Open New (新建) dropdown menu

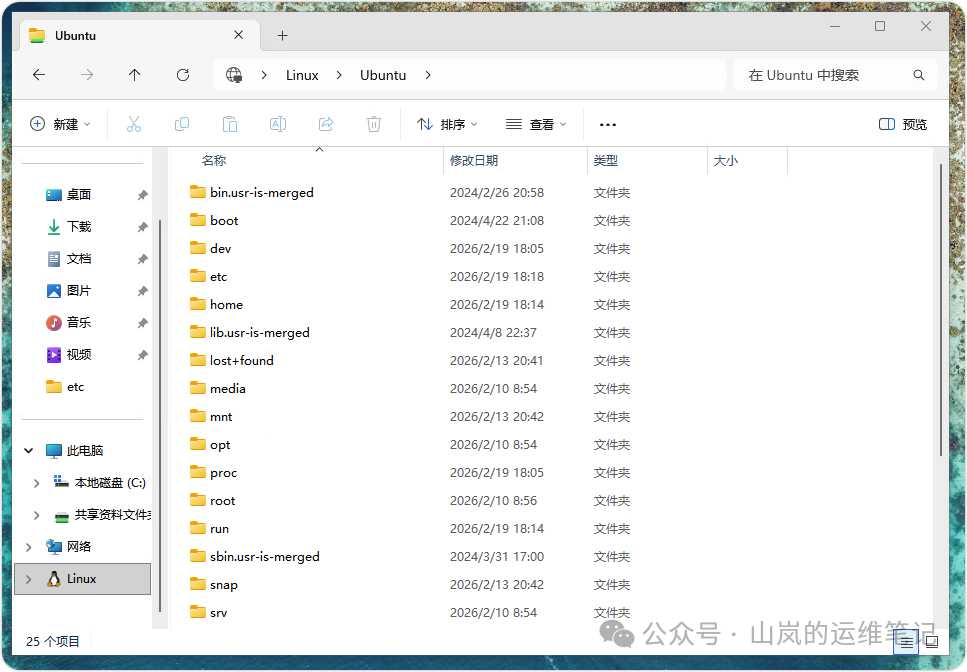60,125
